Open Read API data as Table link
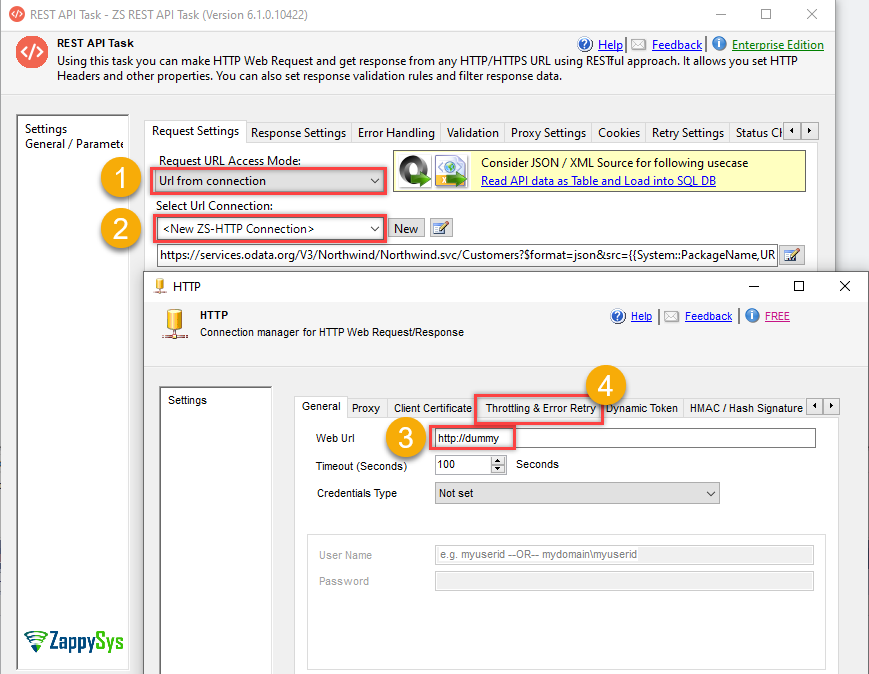Viewport: 869px width, 674px height. tap(598, 181)
